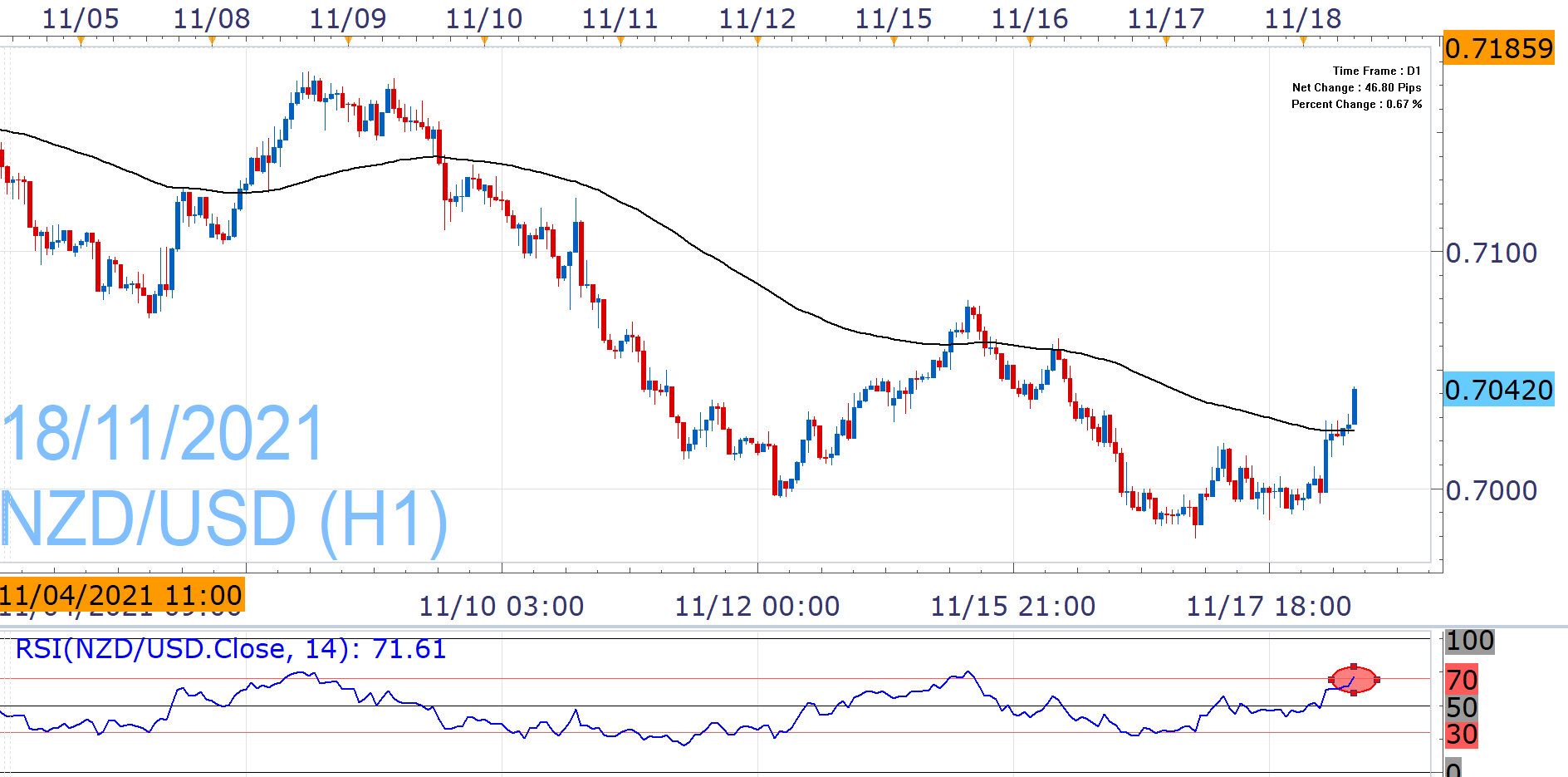The height and width of the screenshot is (777, 1568).
Task: Click the orange triangle marker under 11/05
Action: click(x=81, y=40)
